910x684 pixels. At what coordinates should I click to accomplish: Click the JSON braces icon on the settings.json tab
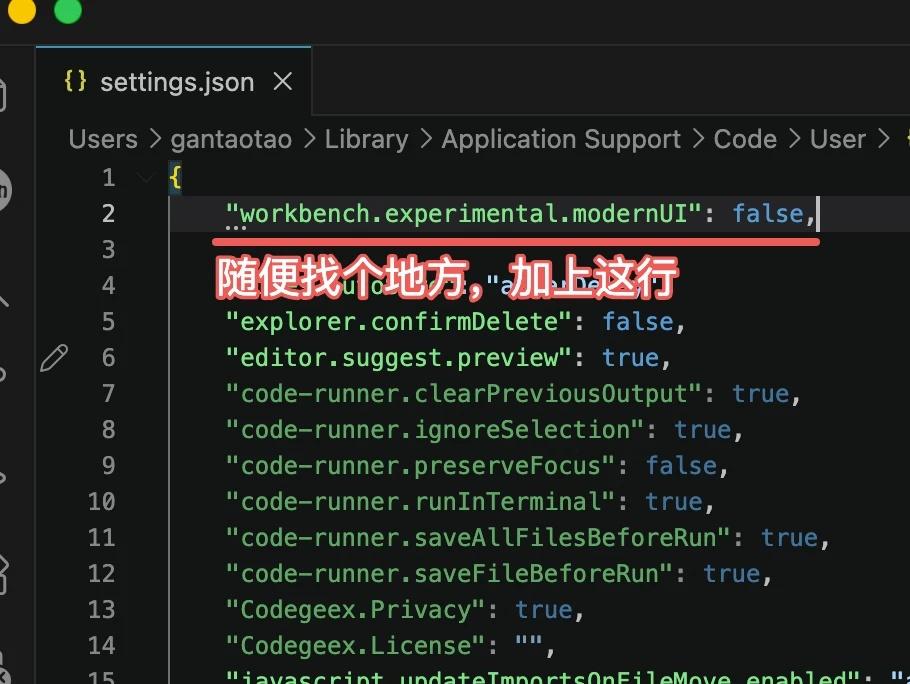(x=75, y=81)
